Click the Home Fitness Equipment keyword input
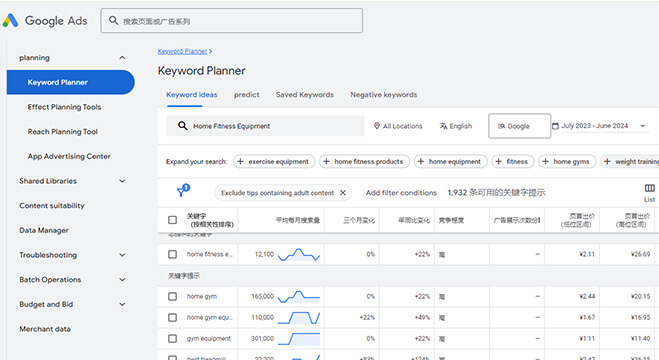The height and width of the screenshot is (360, 659). pos(265,126)
